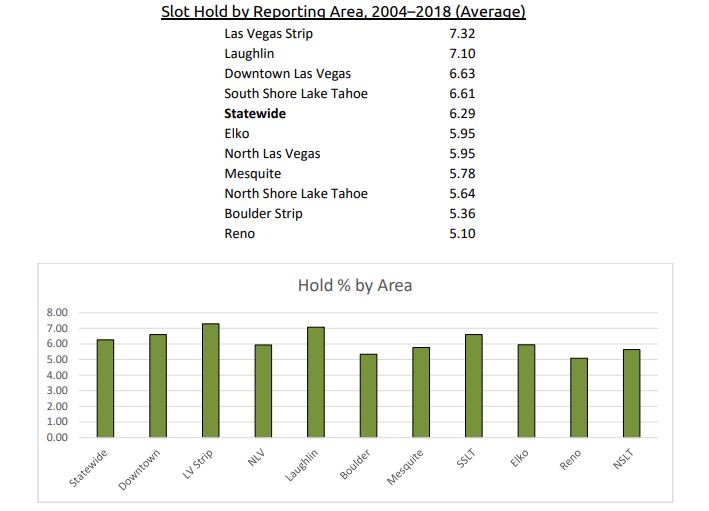Select the Reno bar in the chart
The height and width of the screenshot is (511, 709).
coord(579,398)
